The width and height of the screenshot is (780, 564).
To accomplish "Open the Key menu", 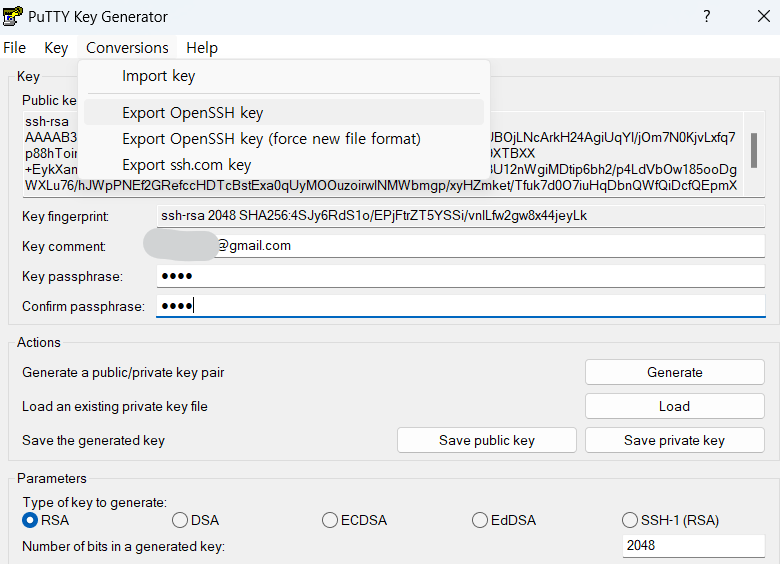I will click(56, 48).
